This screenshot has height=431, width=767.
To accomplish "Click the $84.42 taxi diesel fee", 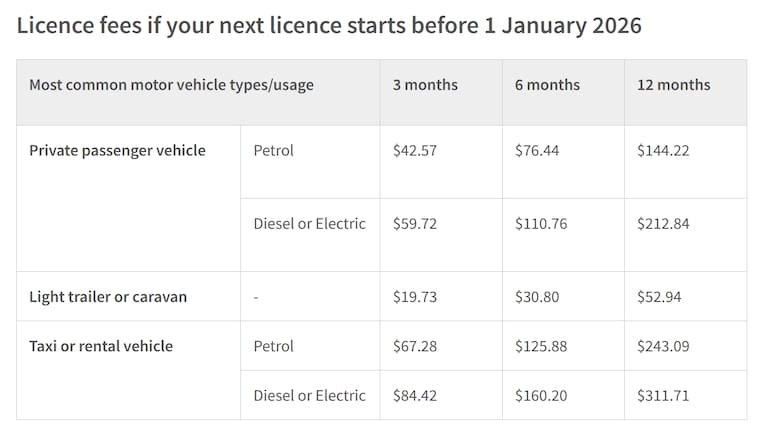I will pyautogui.click(x=414, y=395).
